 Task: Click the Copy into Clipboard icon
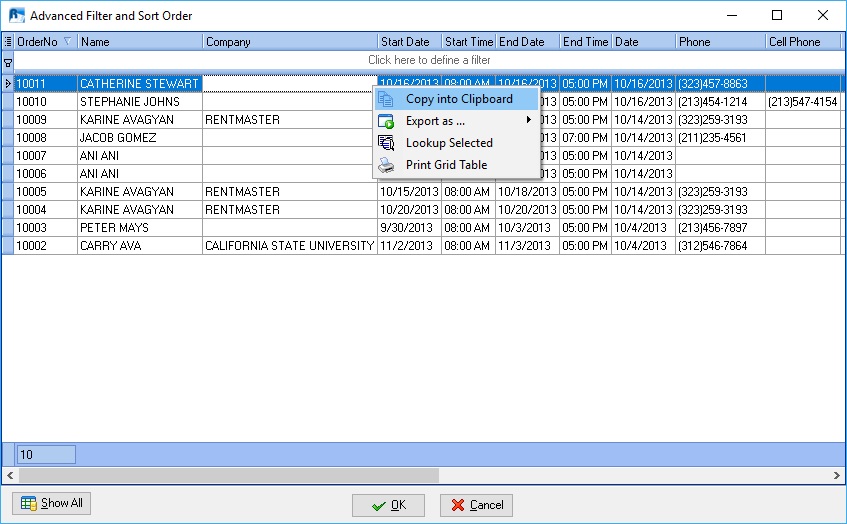[x=386, y=99]
